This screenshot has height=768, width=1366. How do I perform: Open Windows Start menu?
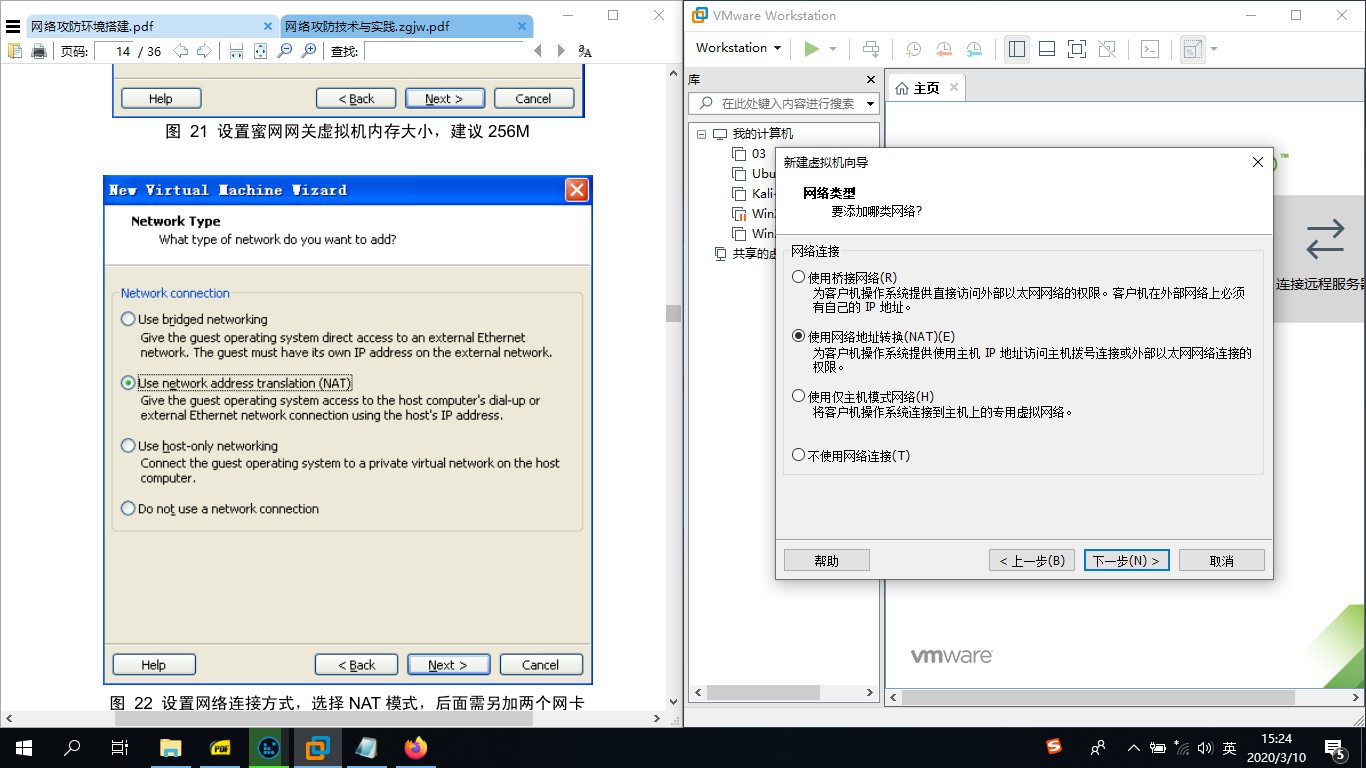(24, 747)
